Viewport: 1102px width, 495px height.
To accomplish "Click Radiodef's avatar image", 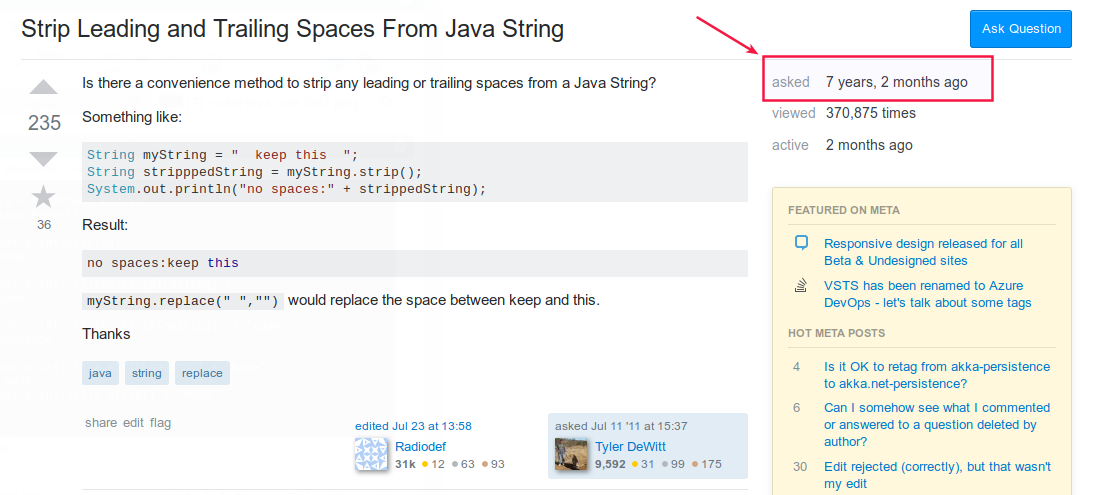I will point(372,454).
